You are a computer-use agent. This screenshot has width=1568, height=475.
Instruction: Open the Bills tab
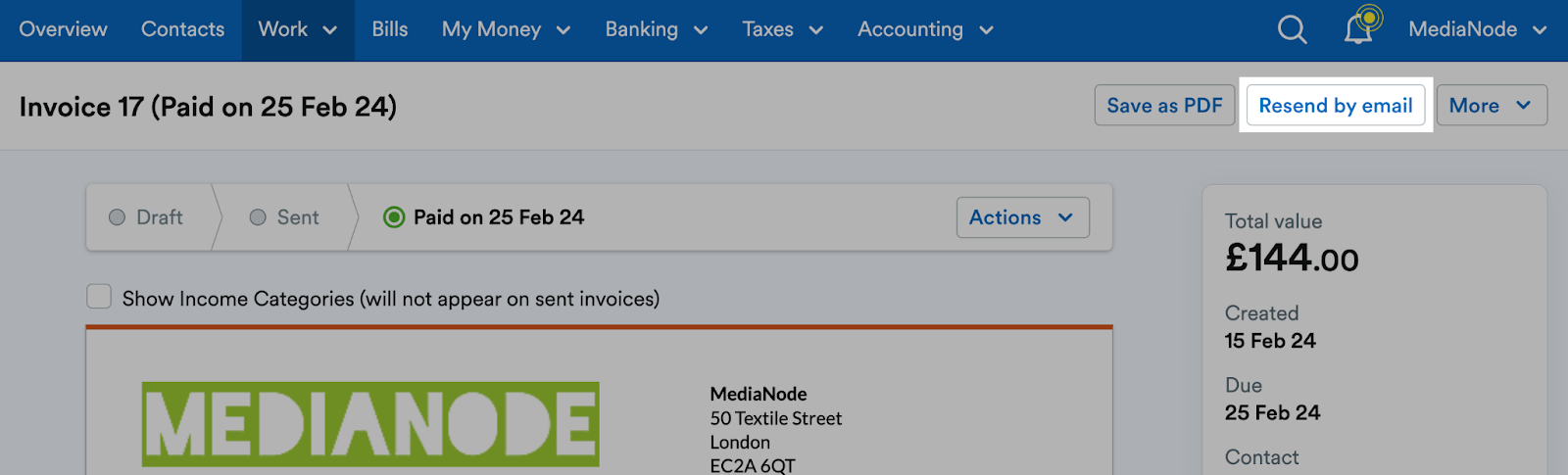point(390,30)
